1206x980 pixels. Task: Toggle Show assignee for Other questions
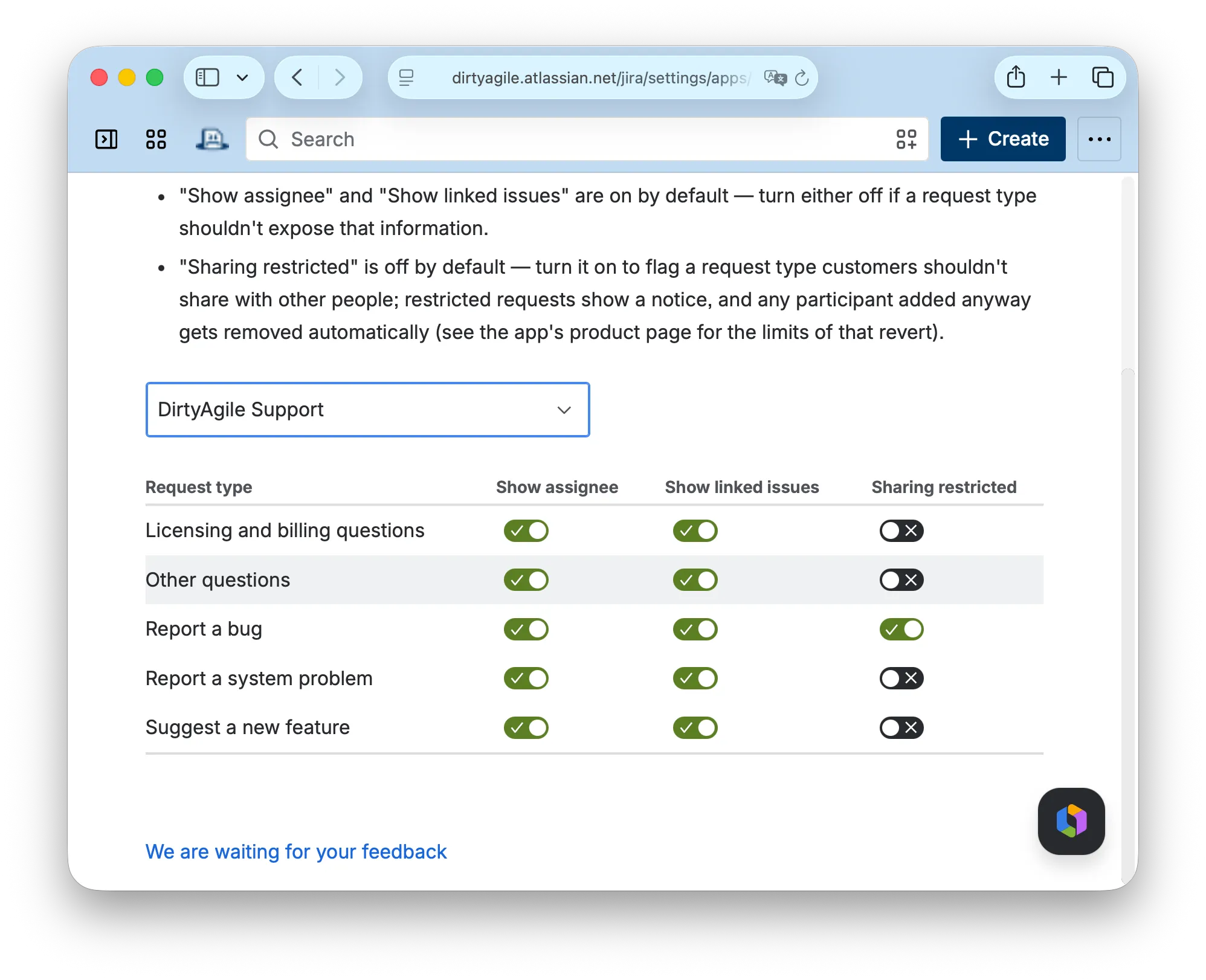click(526, 580)
